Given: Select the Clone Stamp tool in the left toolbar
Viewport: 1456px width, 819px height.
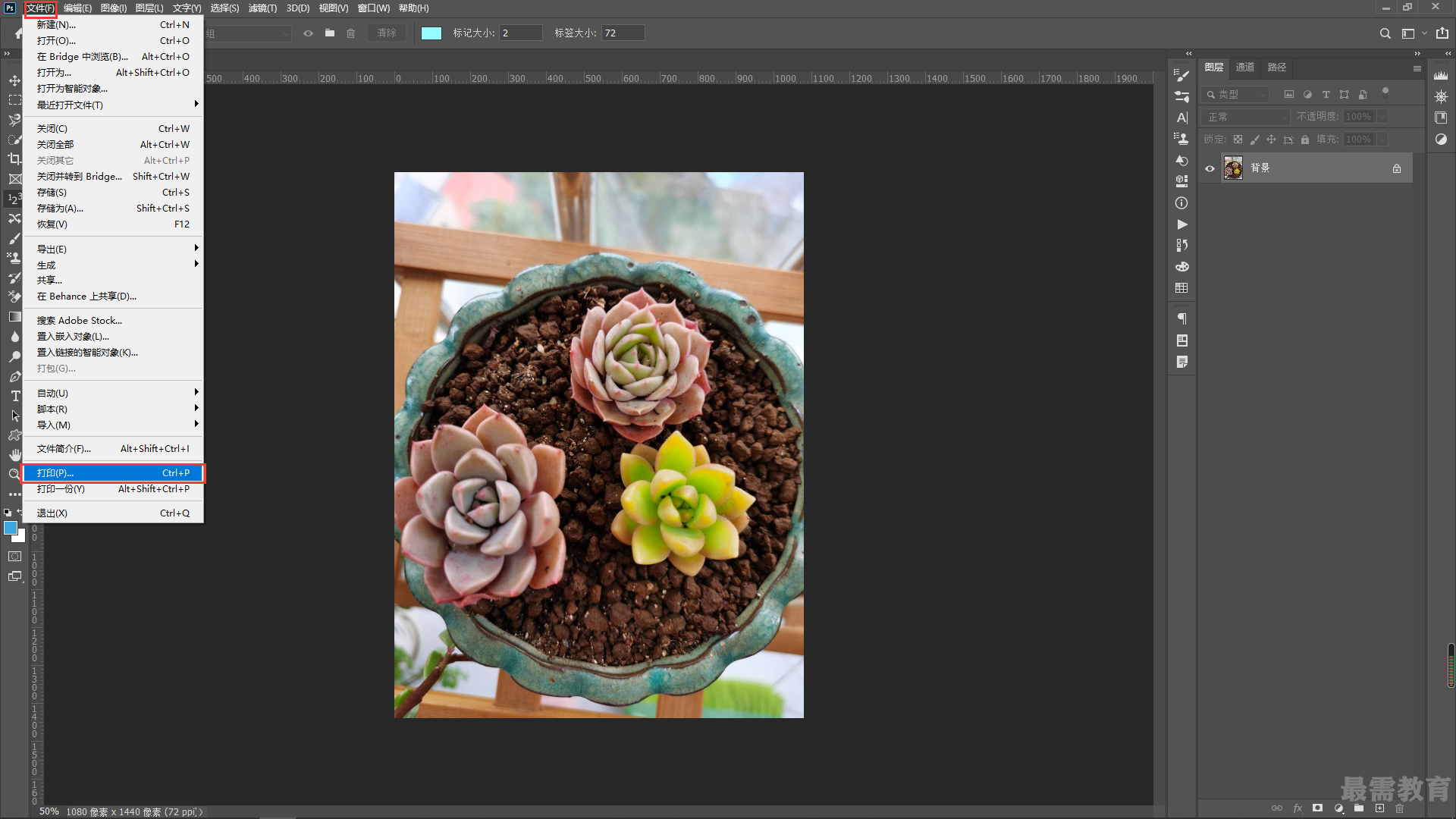Looking at the screenshot, I should point(14,258).
